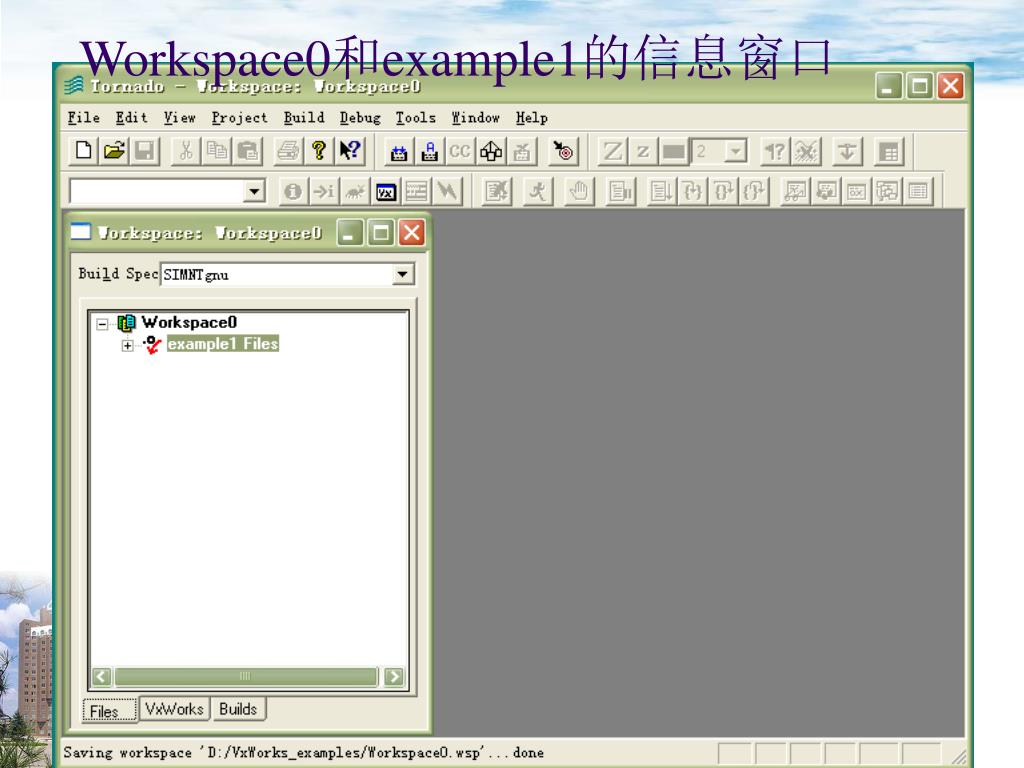Screen dimensions: 1024x768
Task: Select the example1 Files tree item
Action: pos(223,344)
